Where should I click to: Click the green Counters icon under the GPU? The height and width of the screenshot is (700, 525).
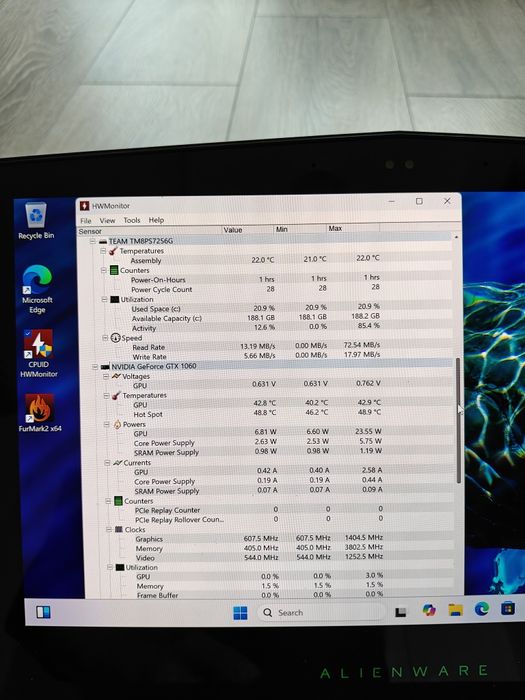pyautogui.click(x=118, y=501)
